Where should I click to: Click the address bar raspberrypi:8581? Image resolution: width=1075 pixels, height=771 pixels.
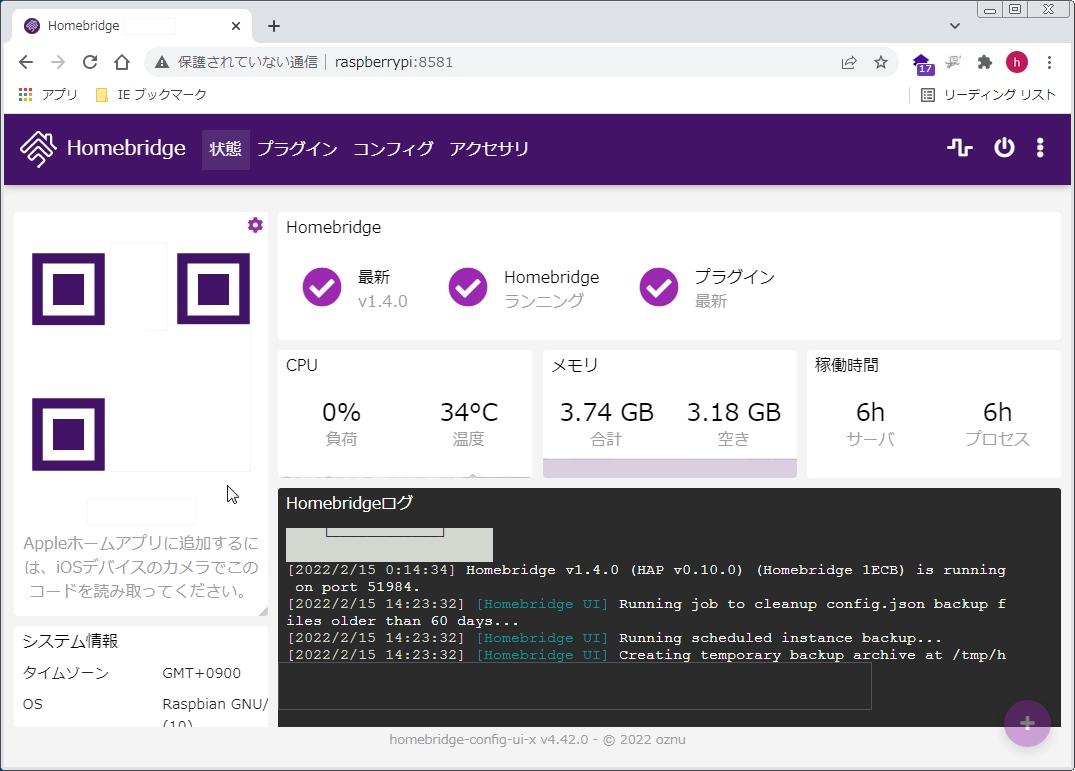pyautogui.click(x=394, y=62)
